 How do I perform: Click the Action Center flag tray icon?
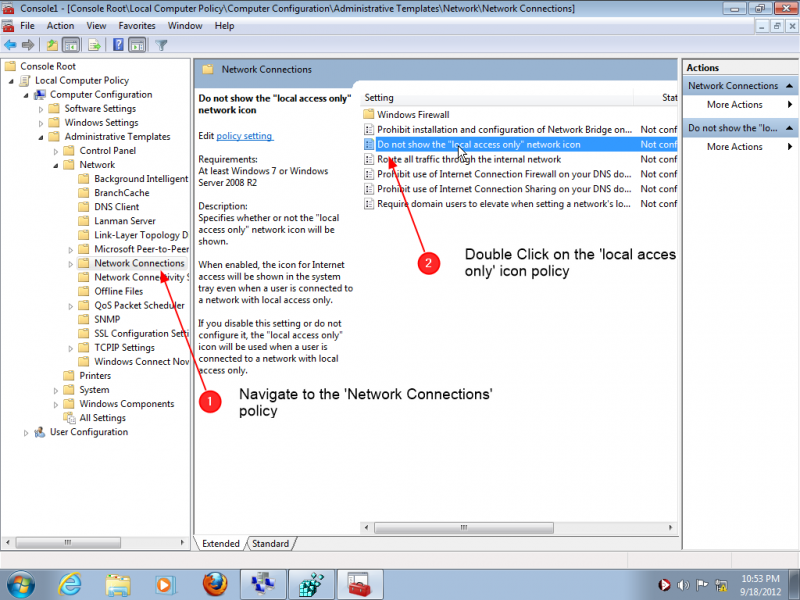702,585
